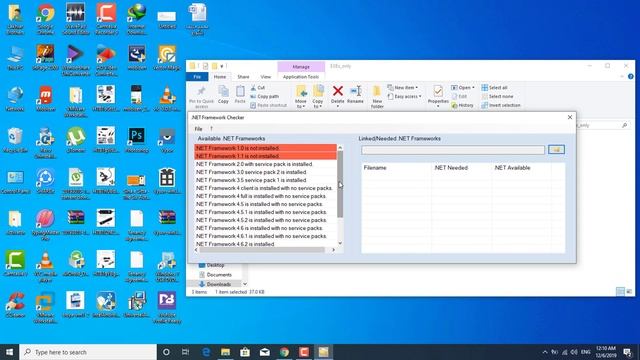The width and height of the screenshot is (640, 360).
Task: Open Task View on taskbar
Action: 185,352
